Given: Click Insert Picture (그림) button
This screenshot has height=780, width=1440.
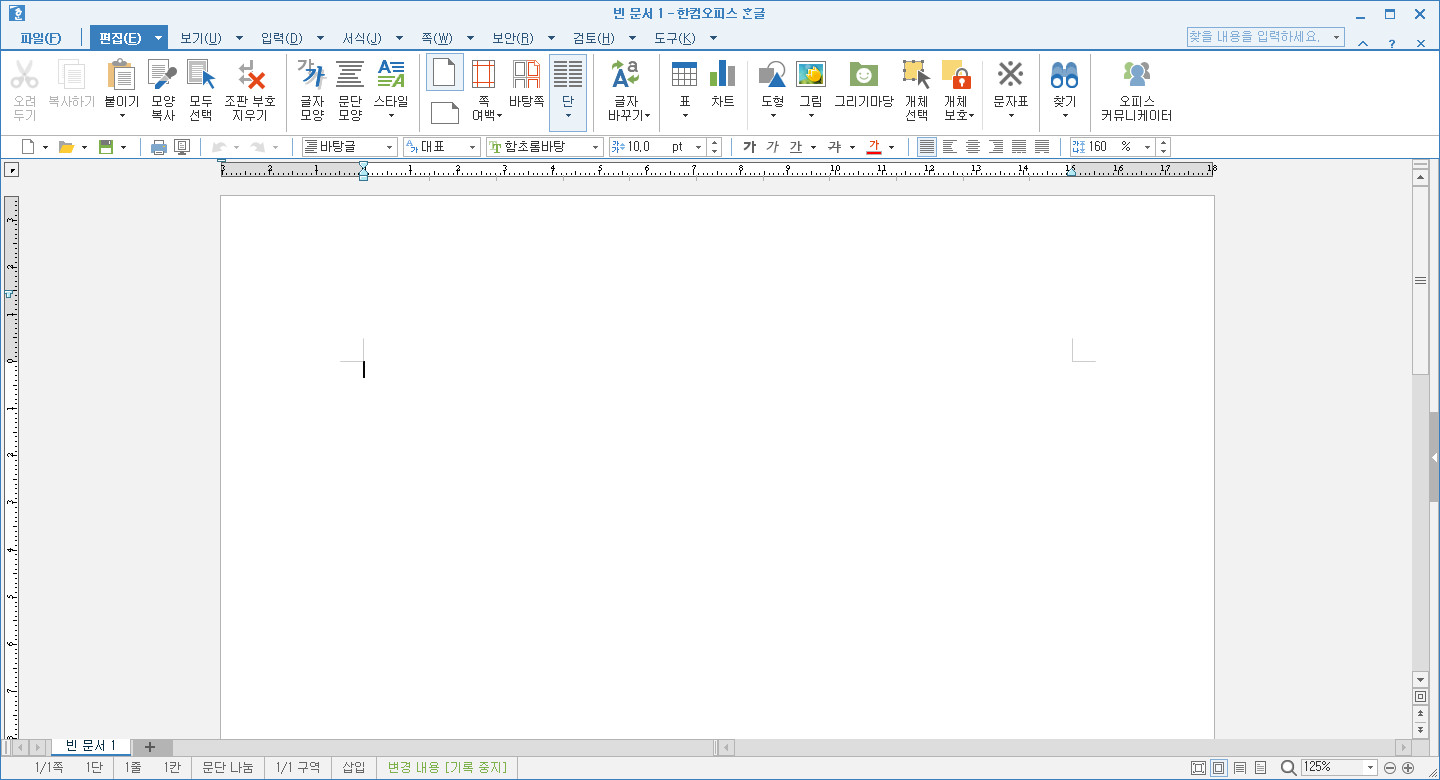Looking at the screenshot, I should click(811, 88).
